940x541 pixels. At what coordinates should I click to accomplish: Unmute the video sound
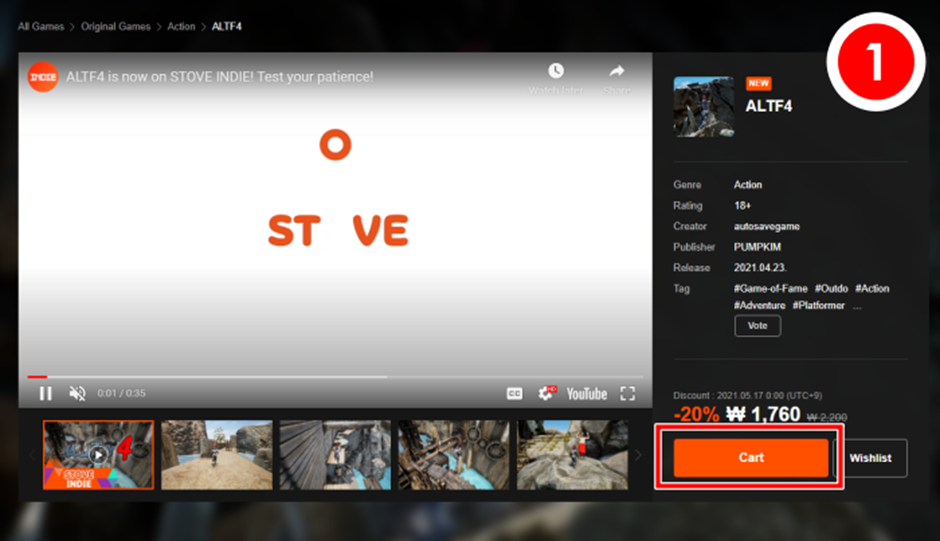point(77,393)
